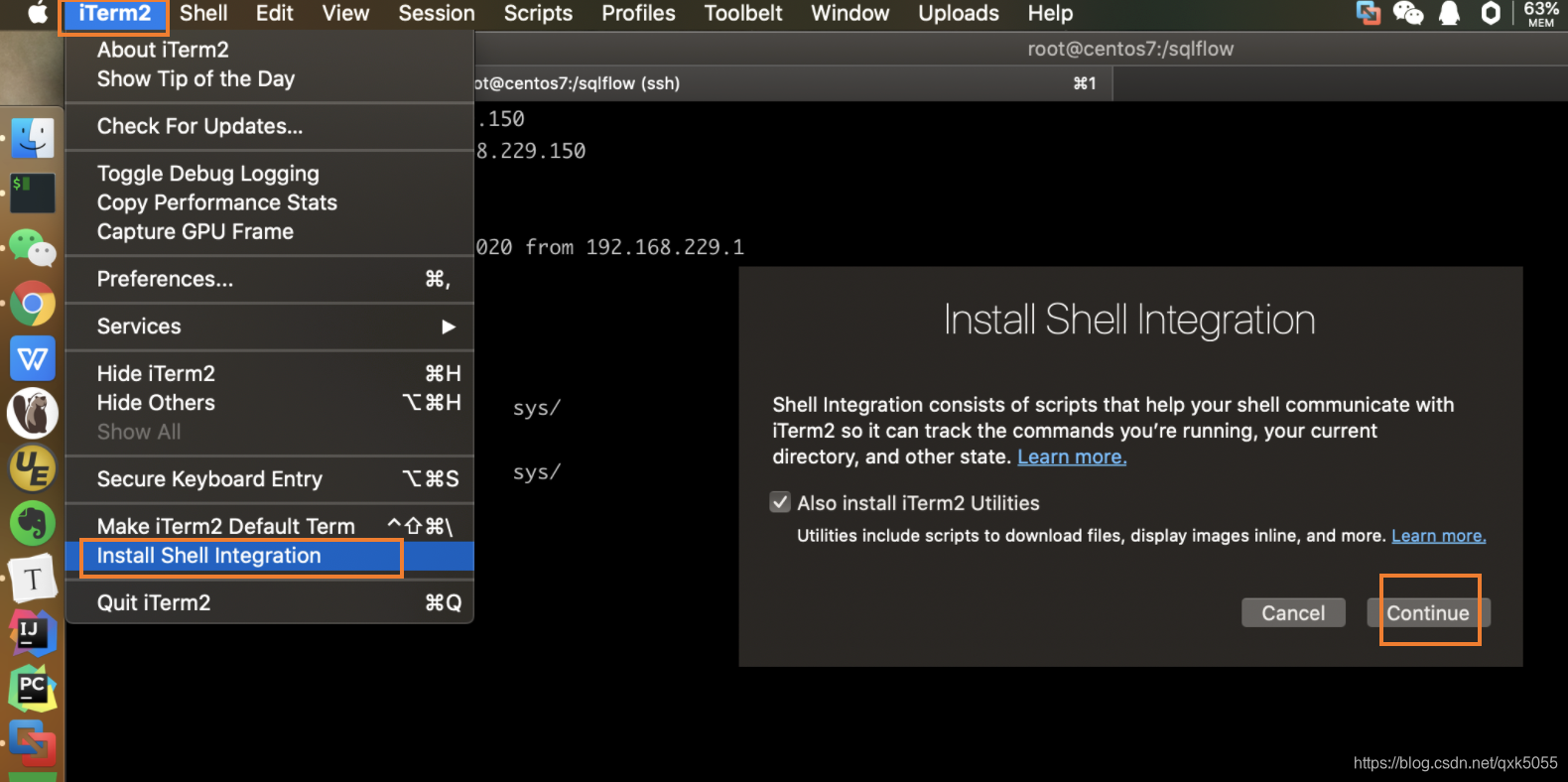The height and width of the screenshot is (782, 1568).
Task: Click the memory usage indicator in menu bar
Action: tap(1541, 13)
